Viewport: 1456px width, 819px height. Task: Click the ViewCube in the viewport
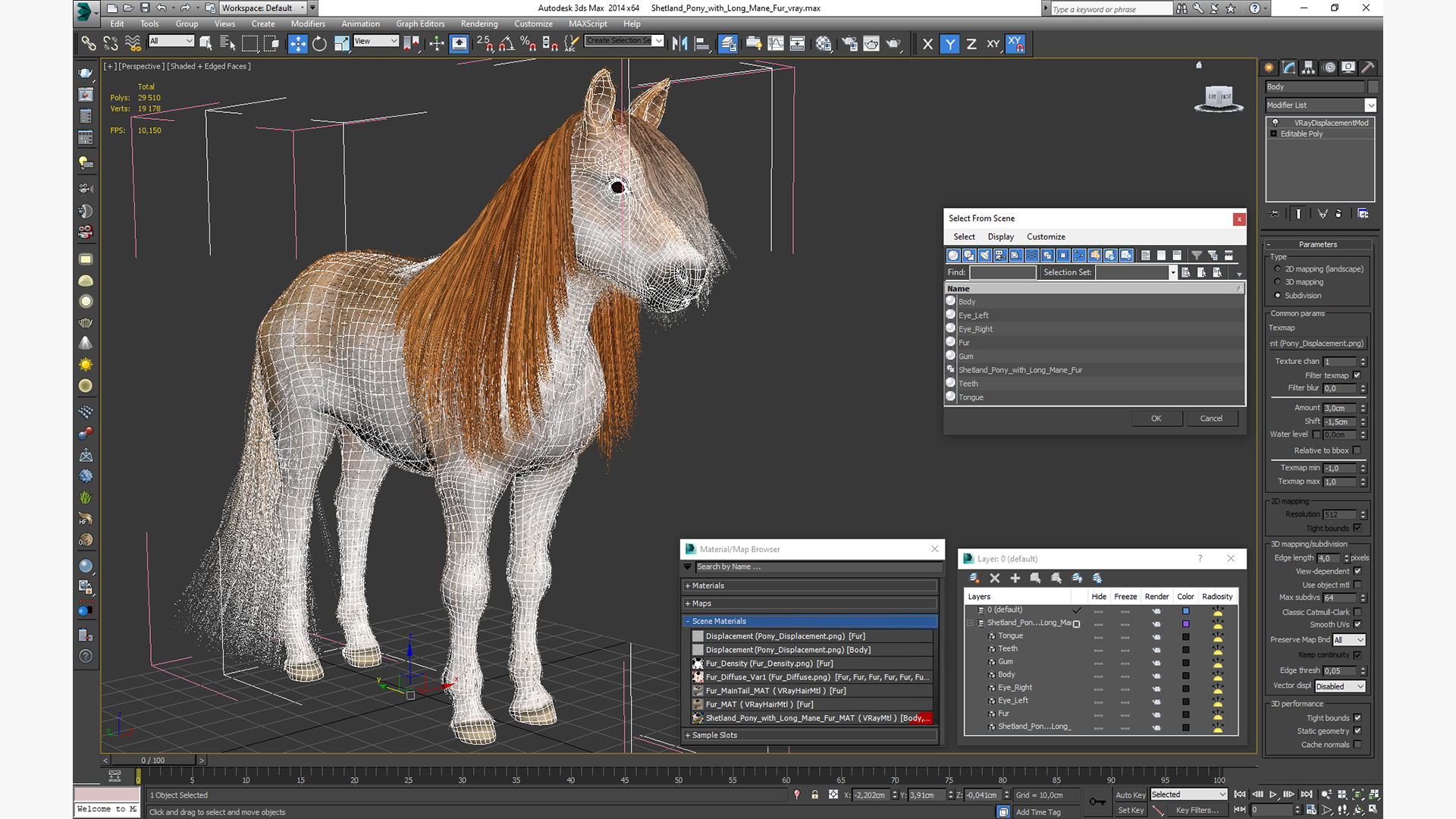coord(1219,98)
